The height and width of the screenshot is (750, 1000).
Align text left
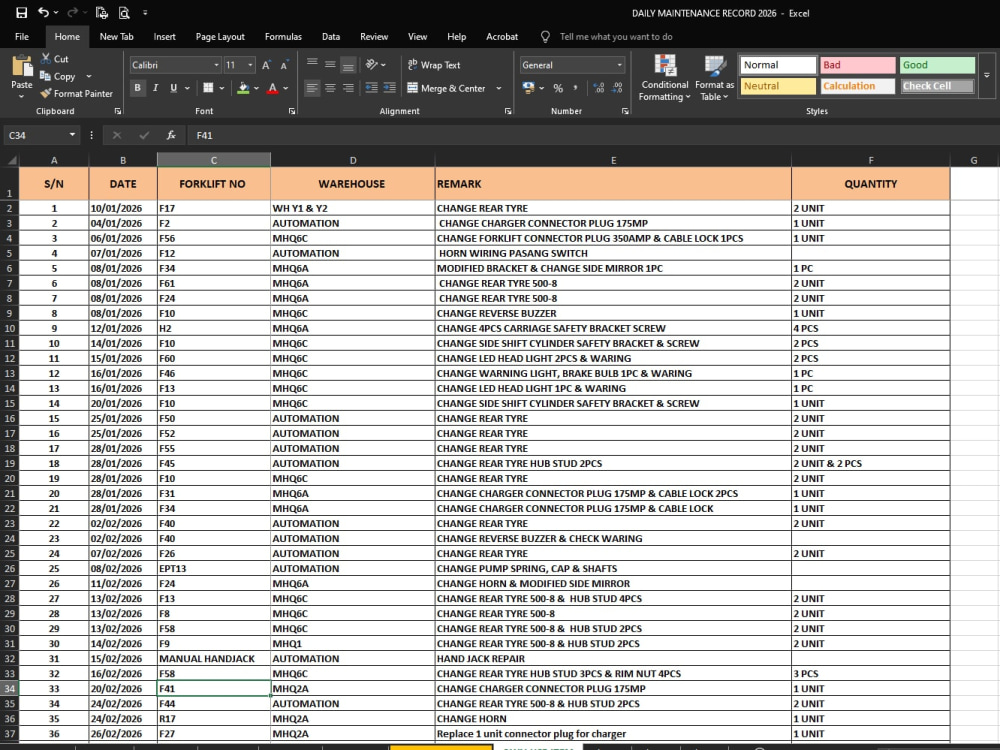(312, 88)
